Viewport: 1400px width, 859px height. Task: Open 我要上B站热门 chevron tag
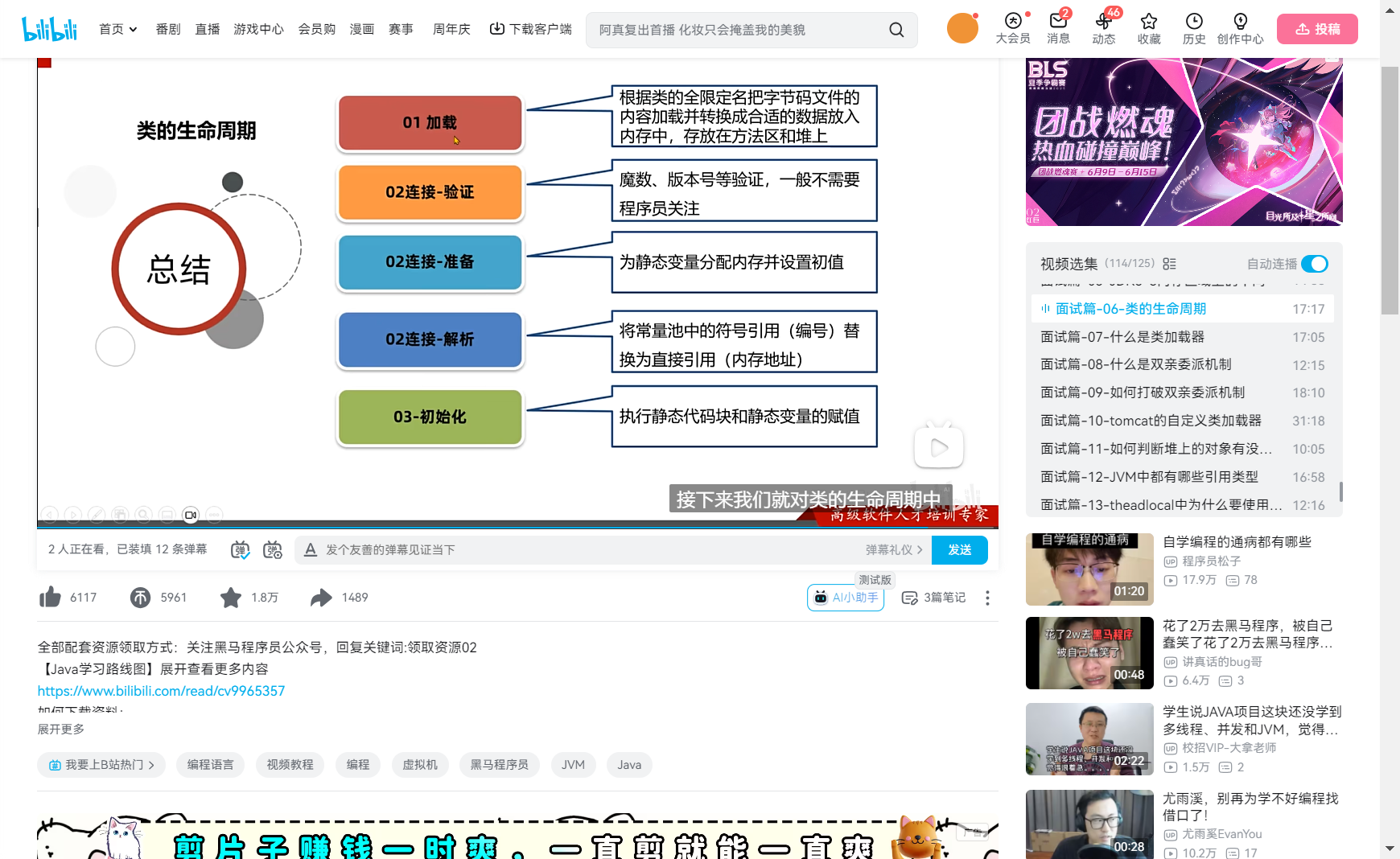pos(101,765)
